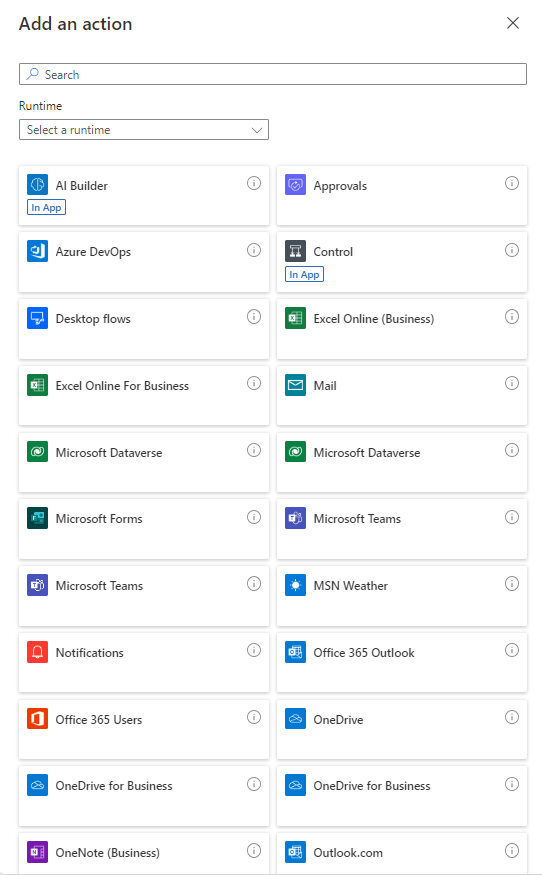Click the Control connector icon
The image size is (542, 875).
(x=295, y=251)
